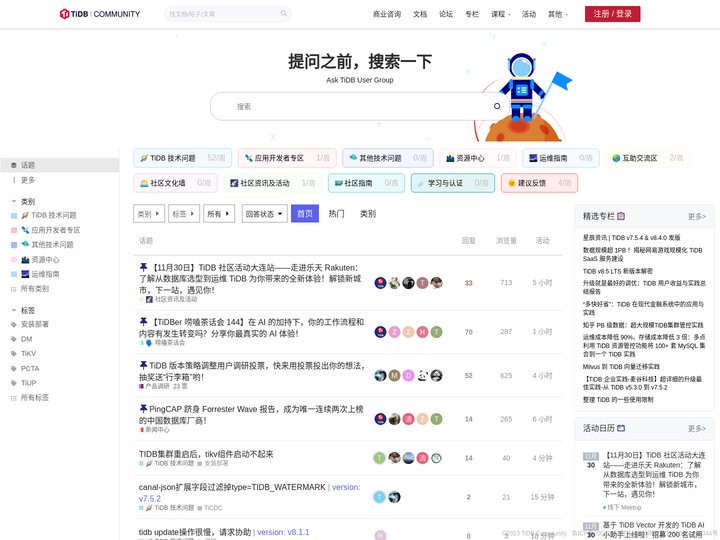Open the 所有 filter dropdown
The image size is (720, 540).
coord(219,214)
